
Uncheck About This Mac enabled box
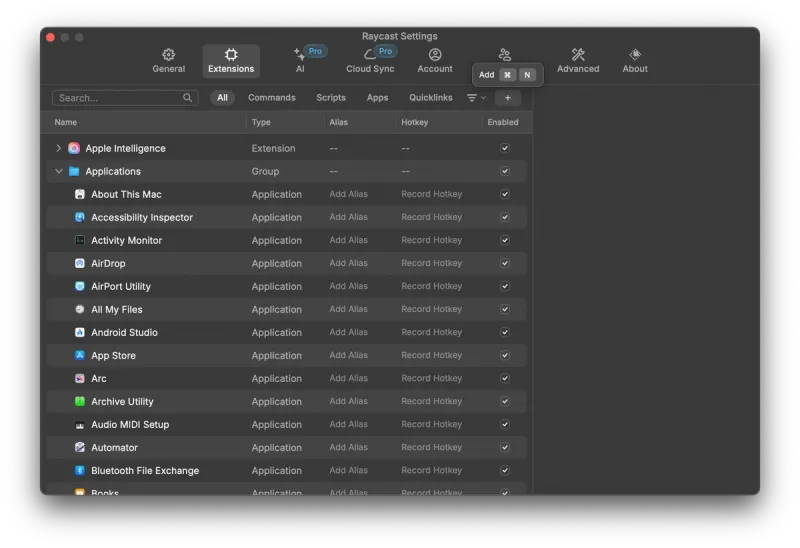tap(505, 194)
